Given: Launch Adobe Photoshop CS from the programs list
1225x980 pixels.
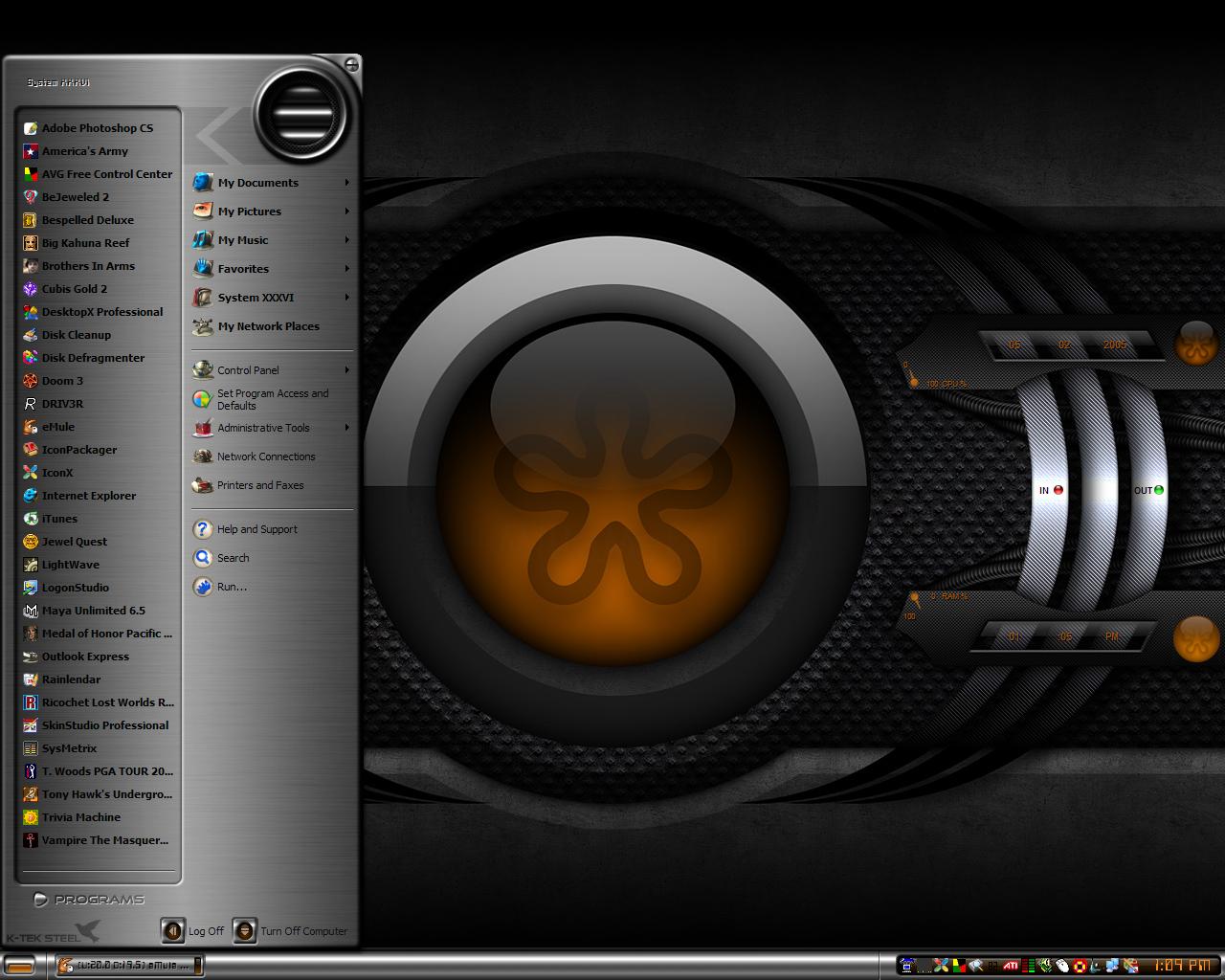Looking at the screenshot, I should coord(96,128).
